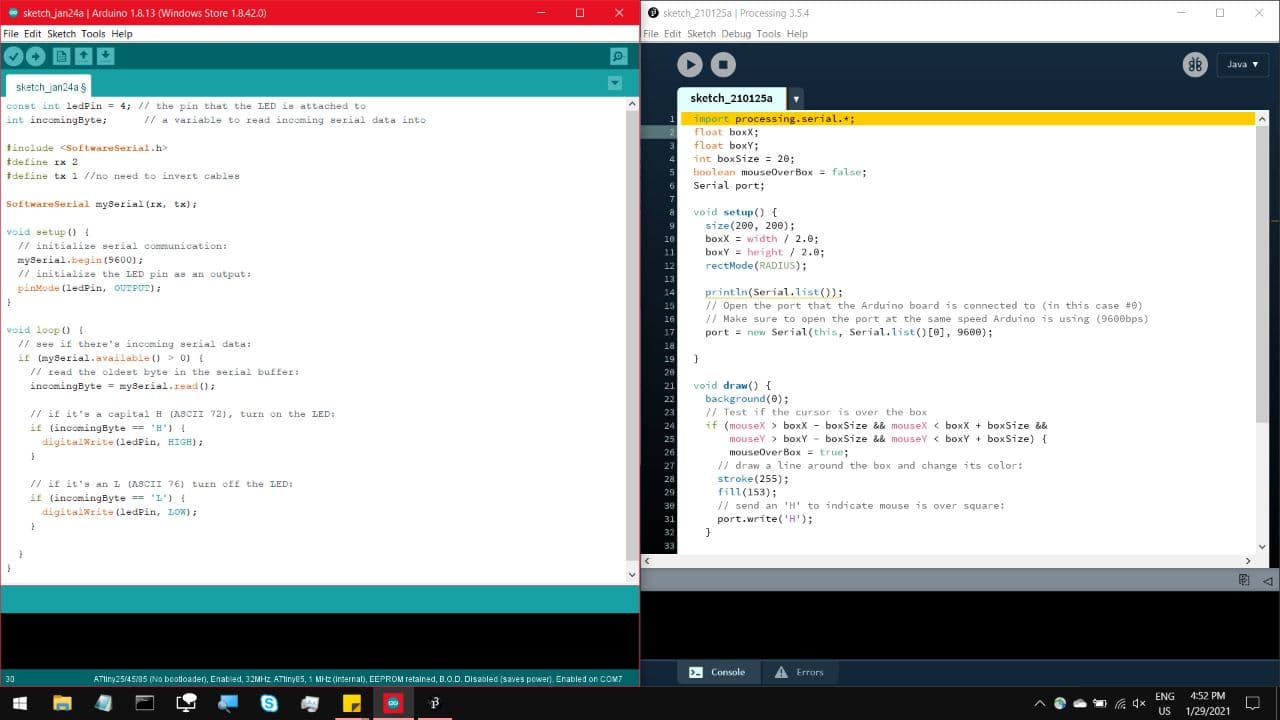
Task: Open Arduino Help menu
Action: (122, 34)
